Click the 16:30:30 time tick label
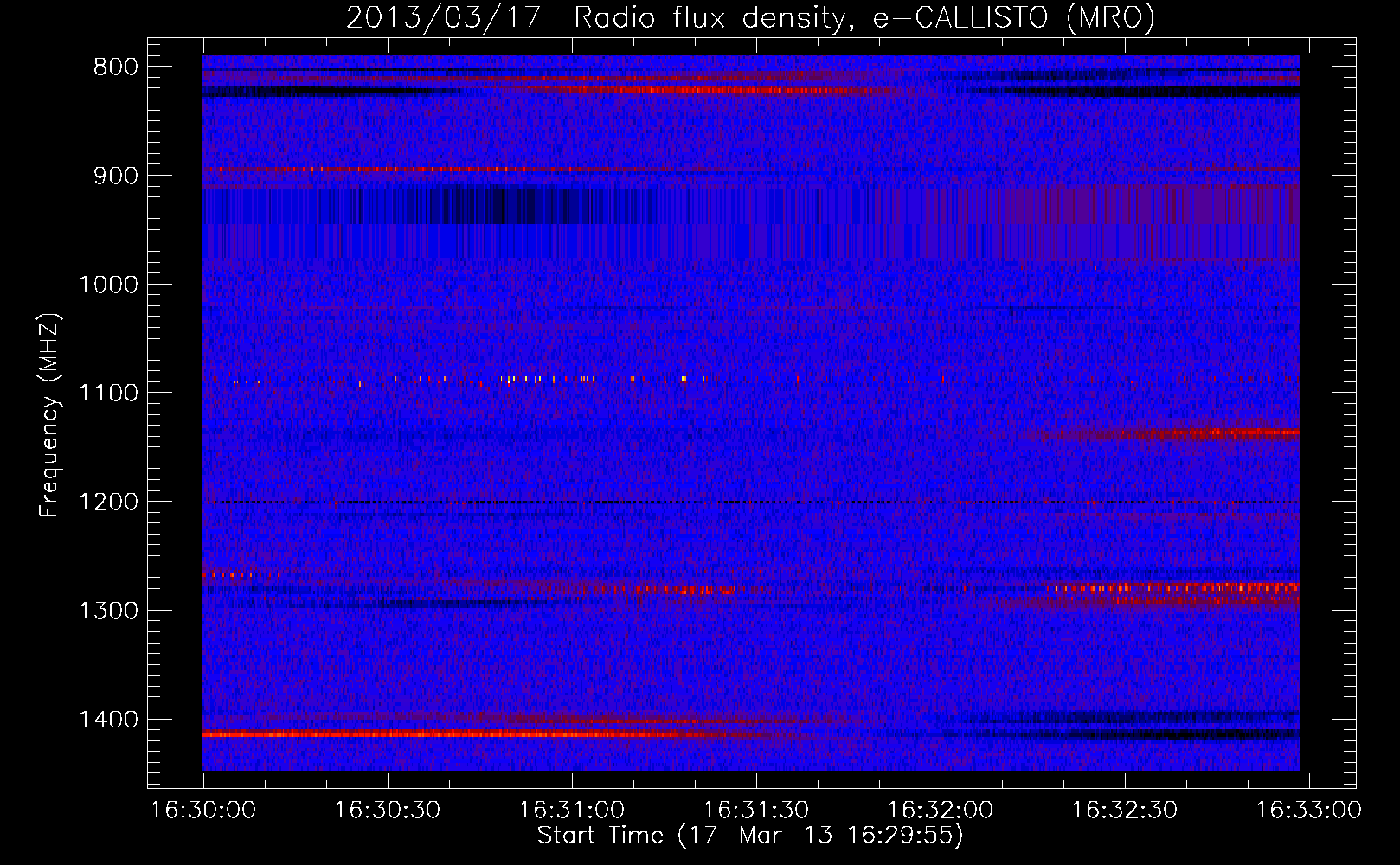The width and height of the screenshot is (1400, 865). [388, 811]
